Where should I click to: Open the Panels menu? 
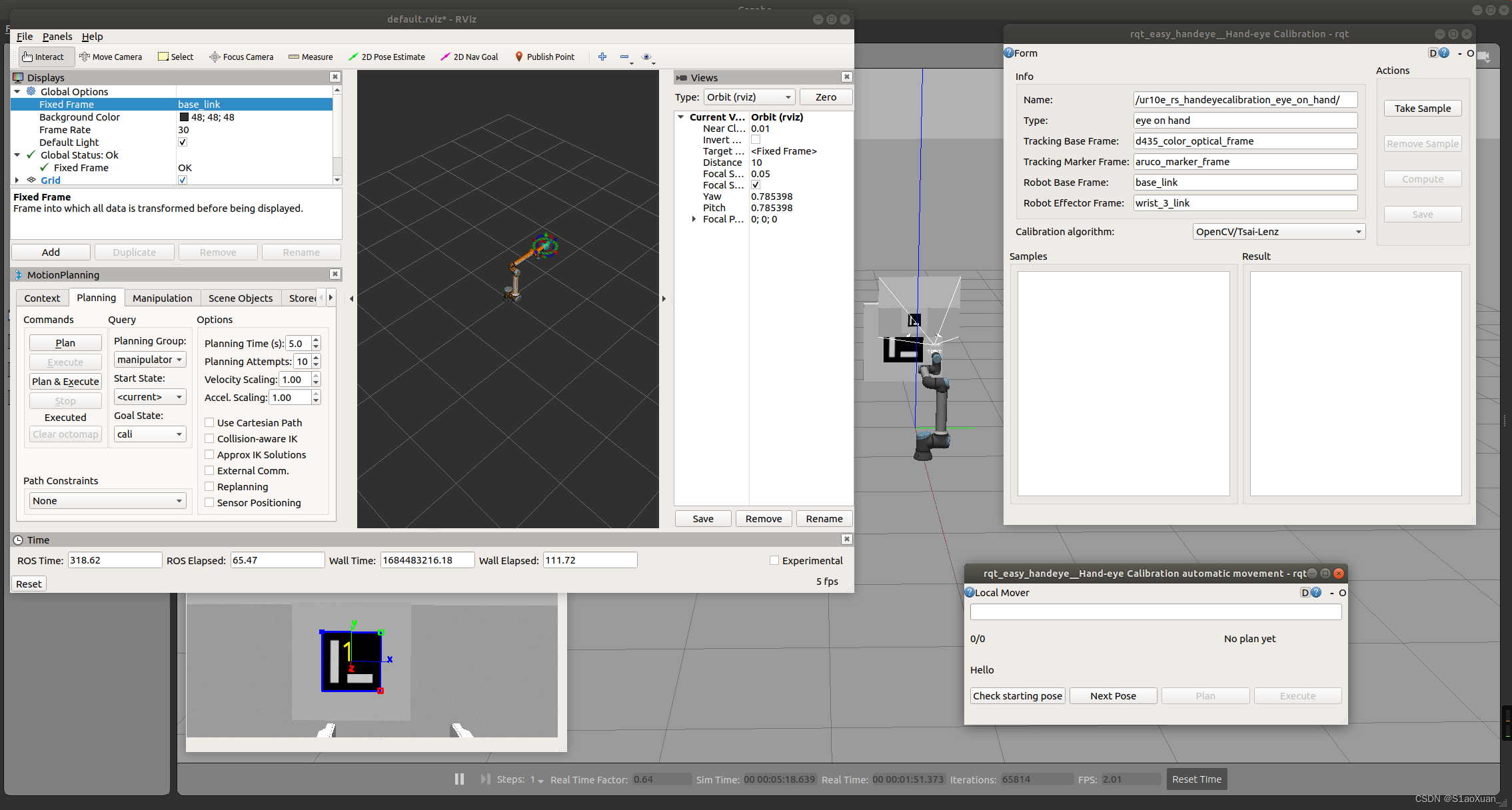pos(57,37)
